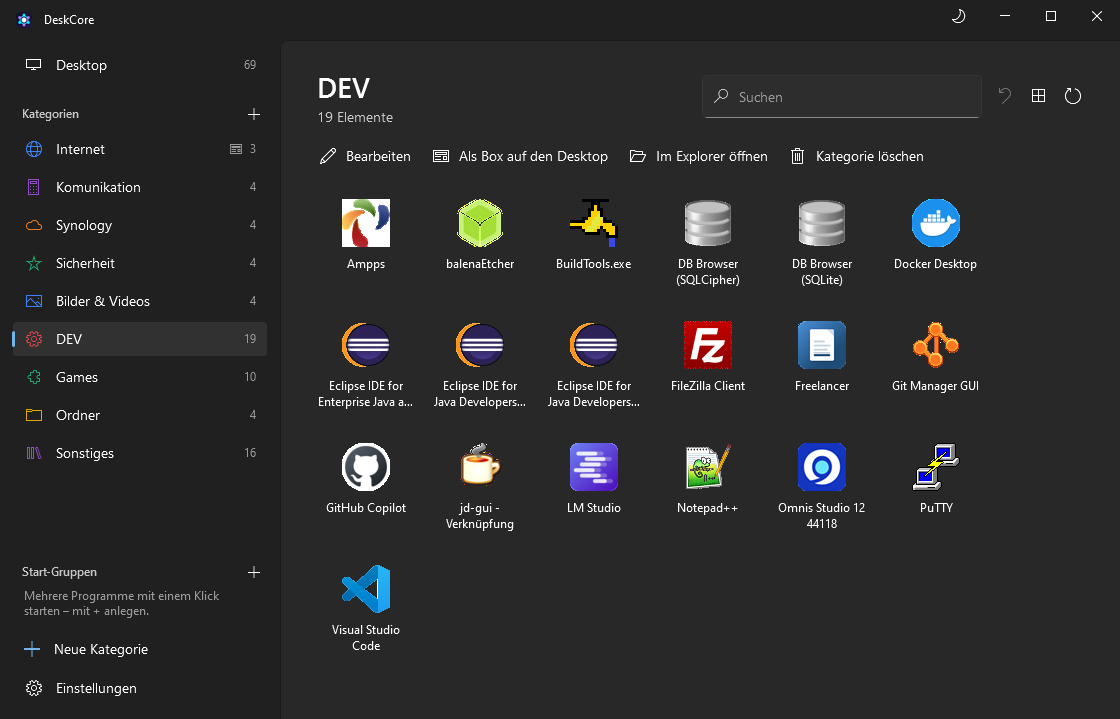Open the Sicherheit category
1120x719 pixels.
pyautogui.click(x=140, y=263)
